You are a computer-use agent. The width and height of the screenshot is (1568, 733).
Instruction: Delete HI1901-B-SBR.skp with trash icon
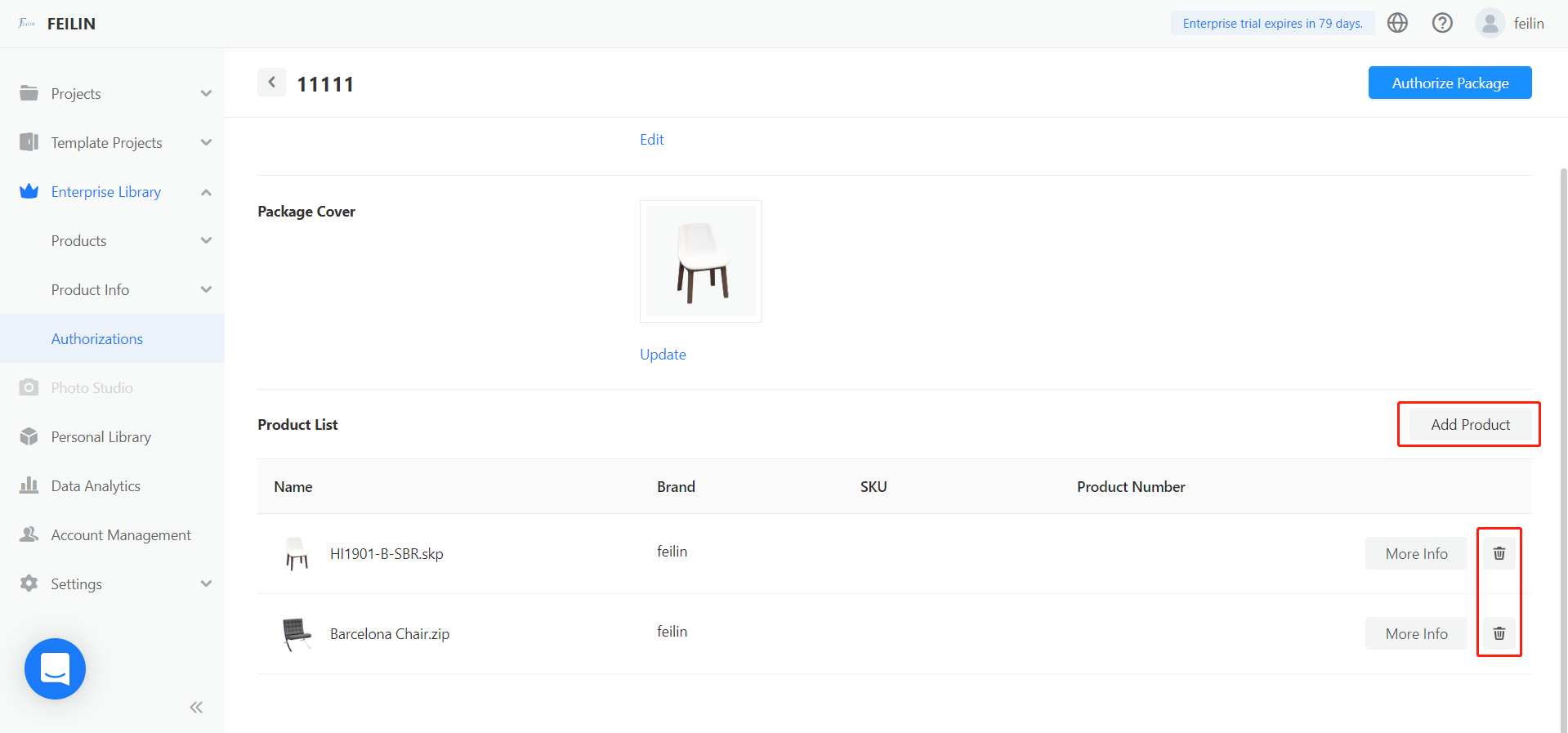pyautogui.click(x=1499, y=553)
